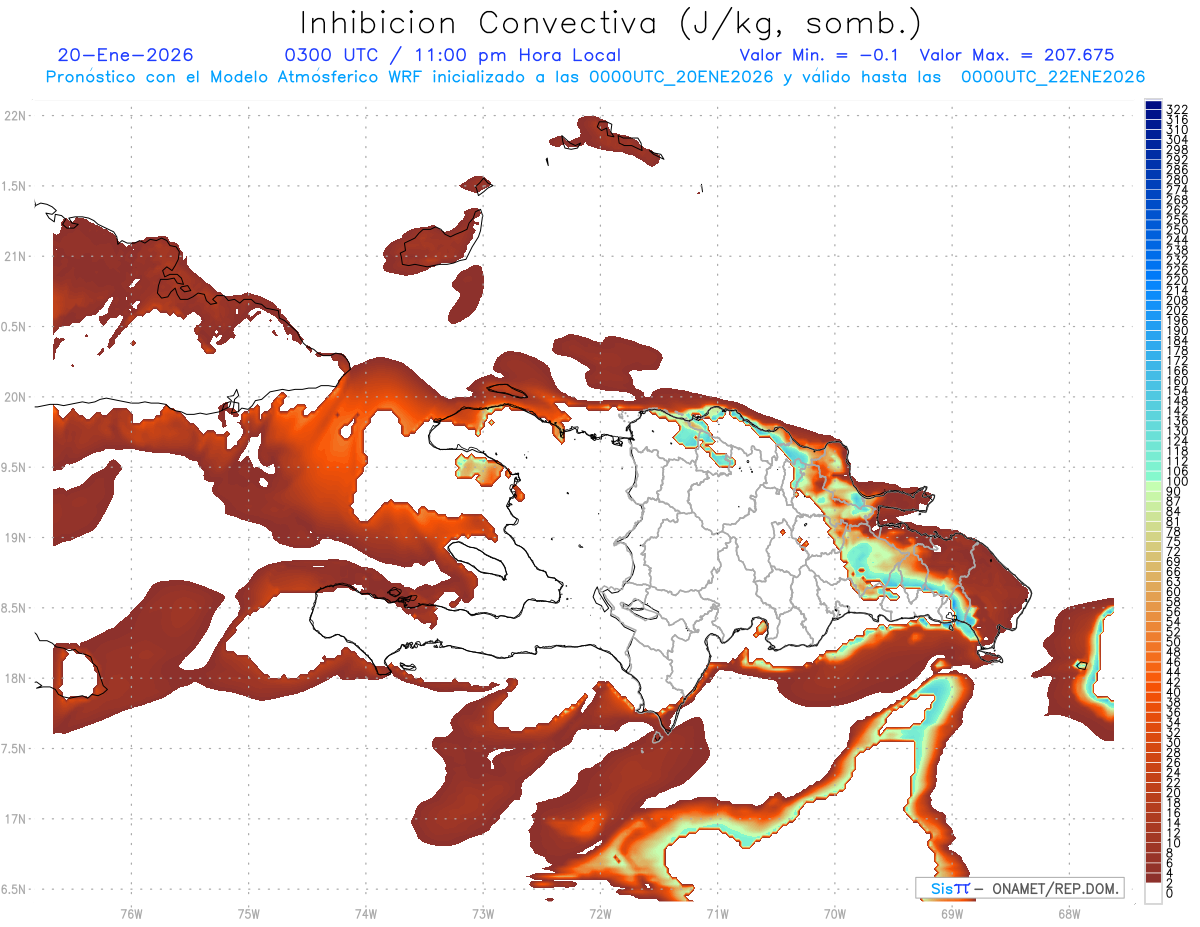Click the "75W" longitude axis label

pos(249,914)
